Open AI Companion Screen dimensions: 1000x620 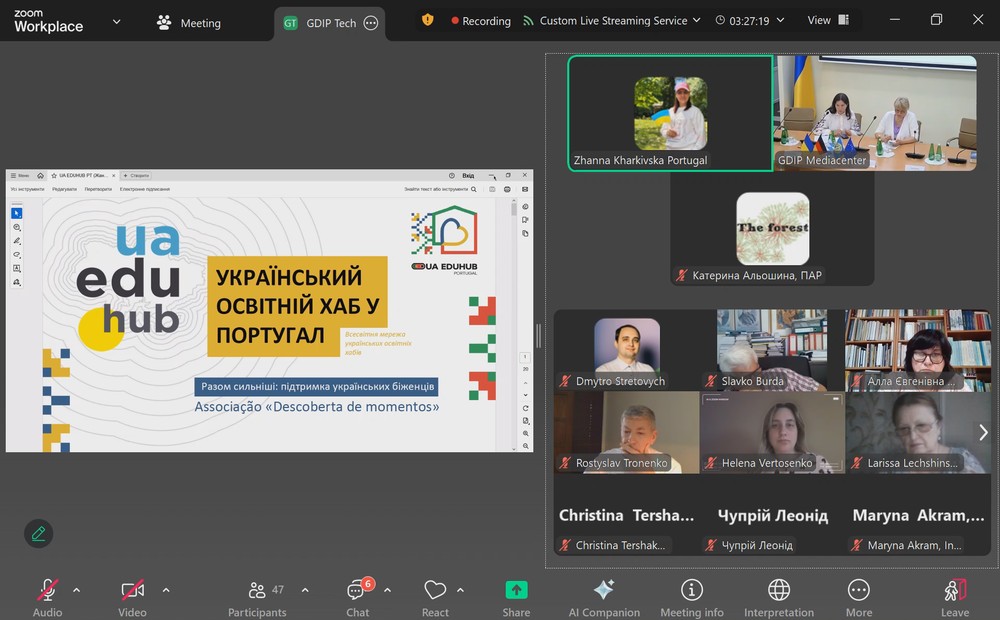[x=604, y=598]
